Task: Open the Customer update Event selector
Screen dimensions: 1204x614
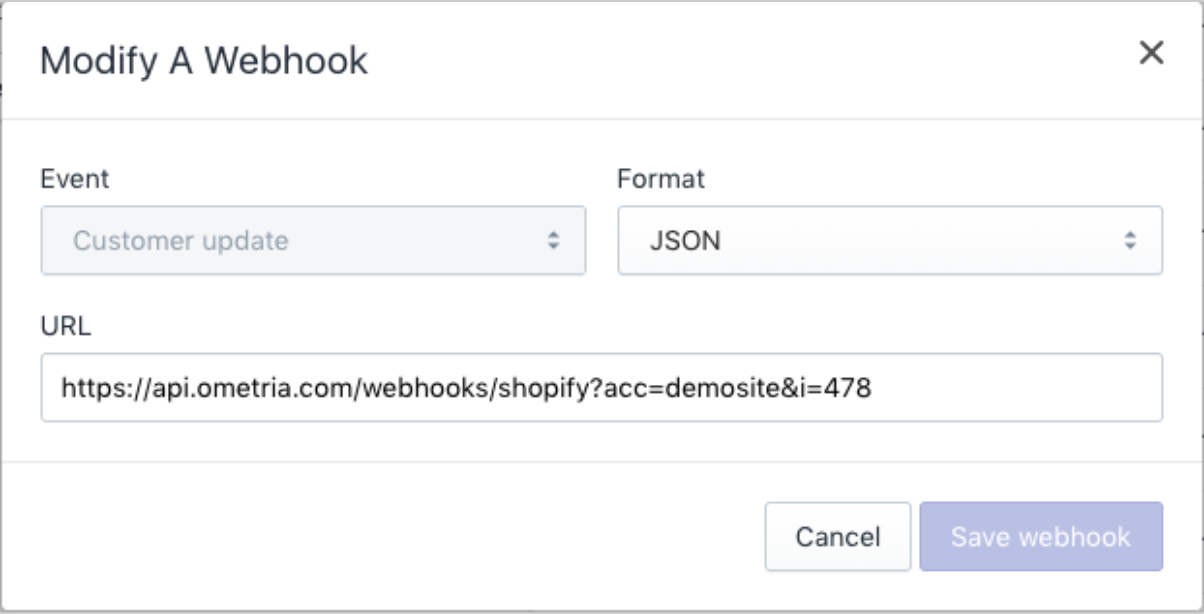Action: (x=313, y=240)
